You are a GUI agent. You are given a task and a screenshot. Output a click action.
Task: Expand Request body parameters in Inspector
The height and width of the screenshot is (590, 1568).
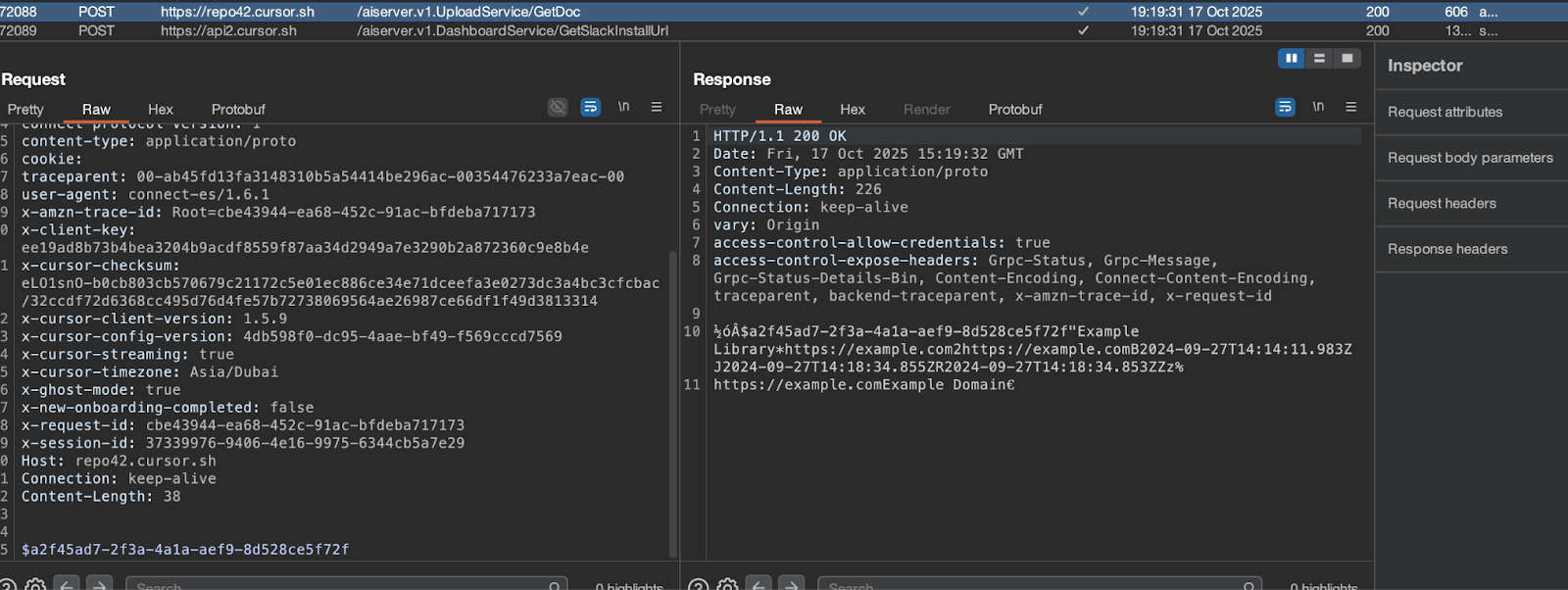(1471, 158)
